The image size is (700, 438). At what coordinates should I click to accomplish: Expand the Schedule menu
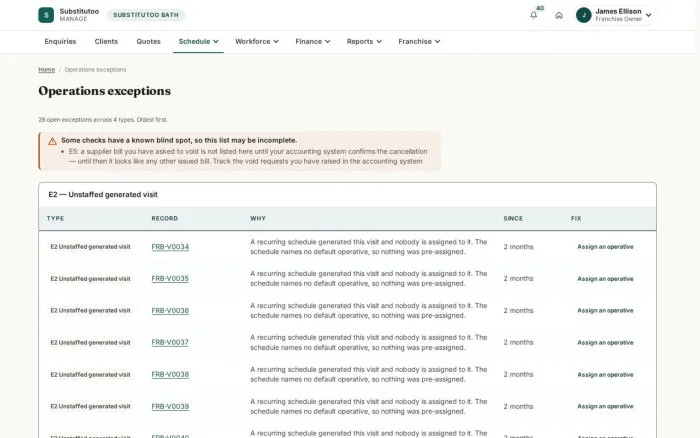[198, 42]
